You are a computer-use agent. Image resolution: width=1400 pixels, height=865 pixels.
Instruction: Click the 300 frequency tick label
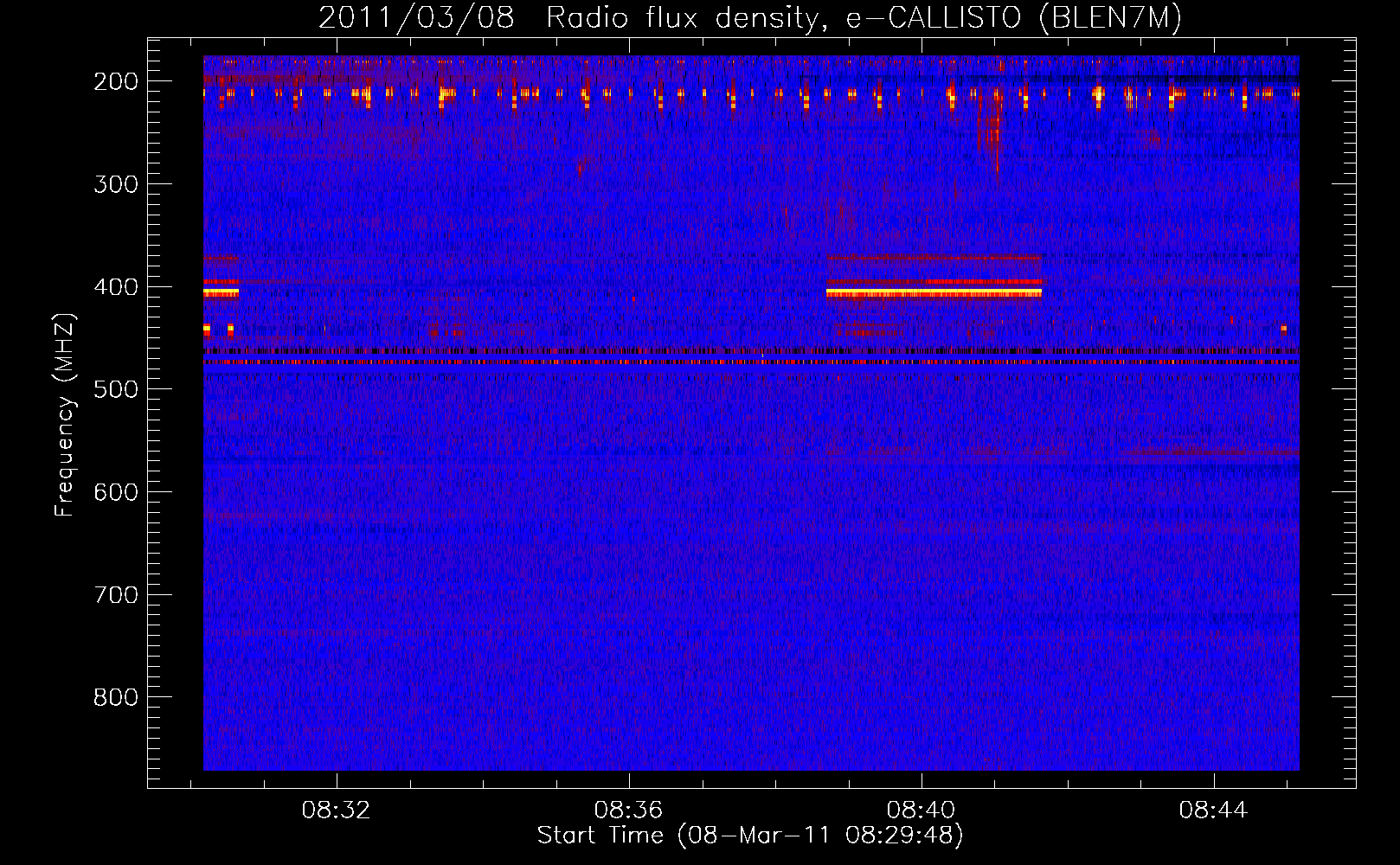pos(115,184)
